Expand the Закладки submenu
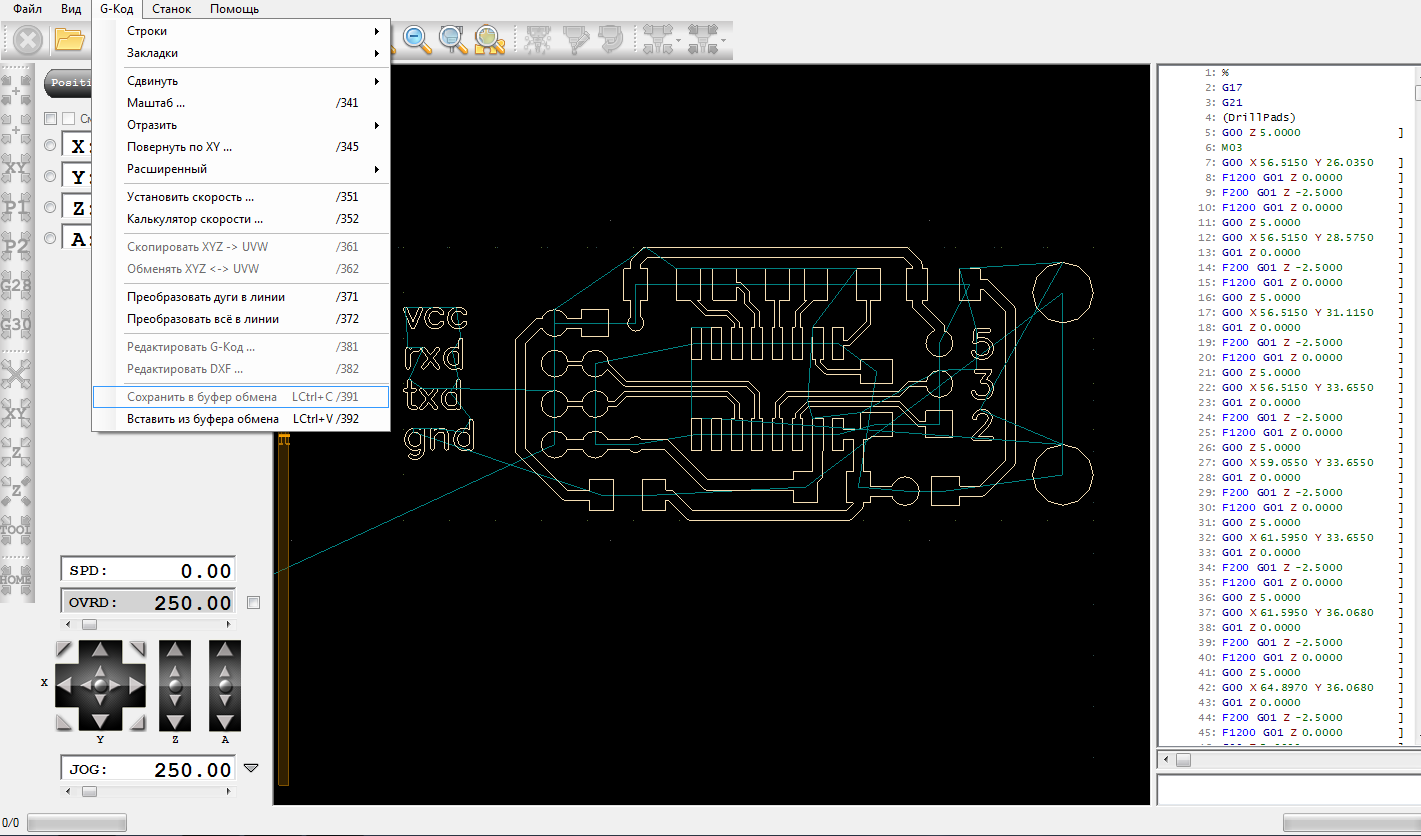Viewport: 1421px width, 836px height. (x=240, y=53)
